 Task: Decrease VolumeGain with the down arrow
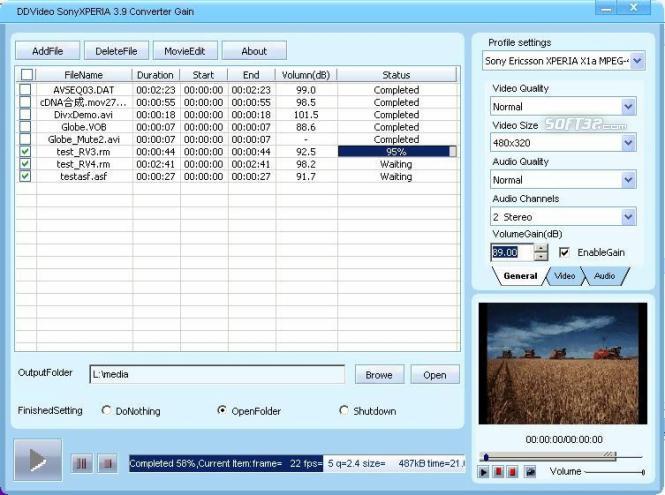(541, 256)
